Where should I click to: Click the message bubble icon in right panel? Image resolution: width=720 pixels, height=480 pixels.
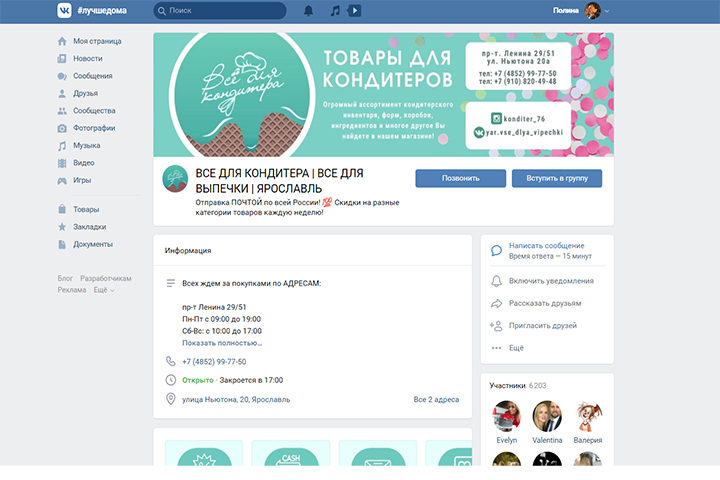[x=496, y=250]
